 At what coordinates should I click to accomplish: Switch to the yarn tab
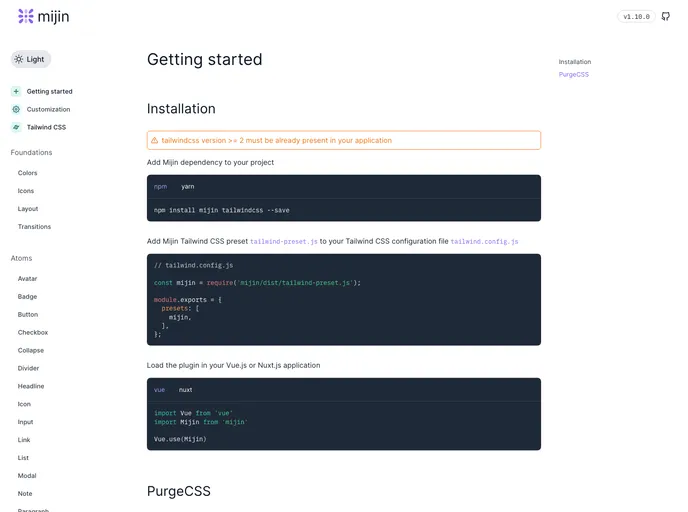coord(188,186)
